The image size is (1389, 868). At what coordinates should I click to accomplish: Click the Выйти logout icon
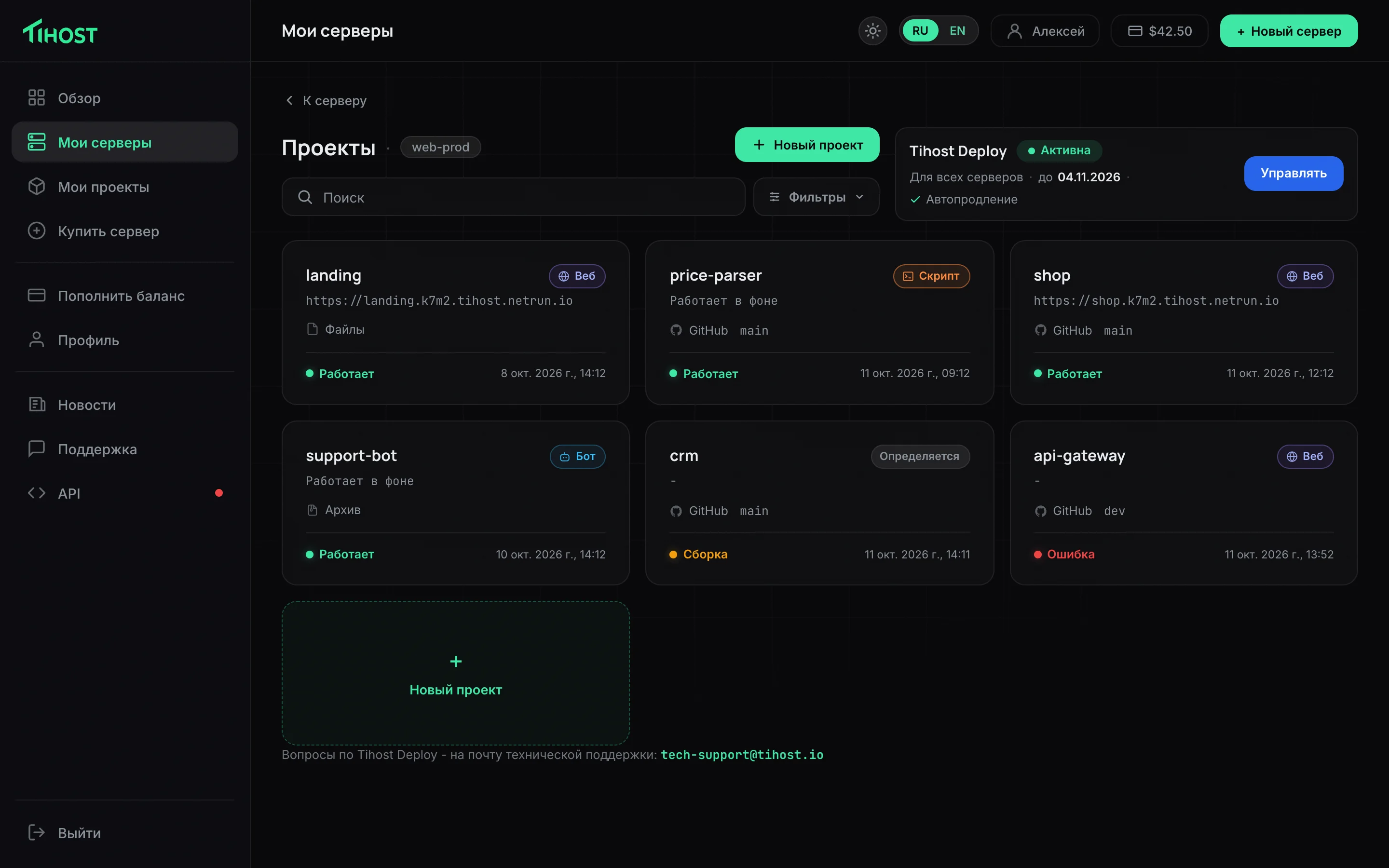[37, 832]
